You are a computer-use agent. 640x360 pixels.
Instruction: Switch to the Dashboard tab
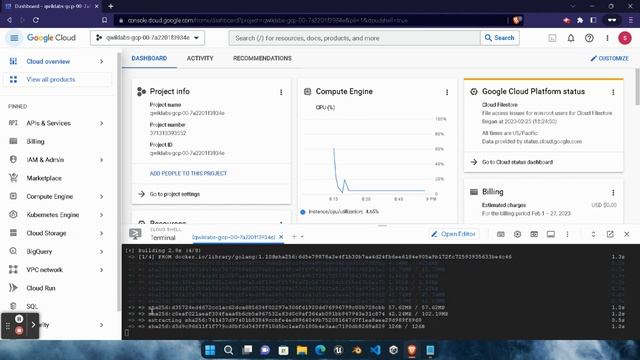click(x=149, y=58)
